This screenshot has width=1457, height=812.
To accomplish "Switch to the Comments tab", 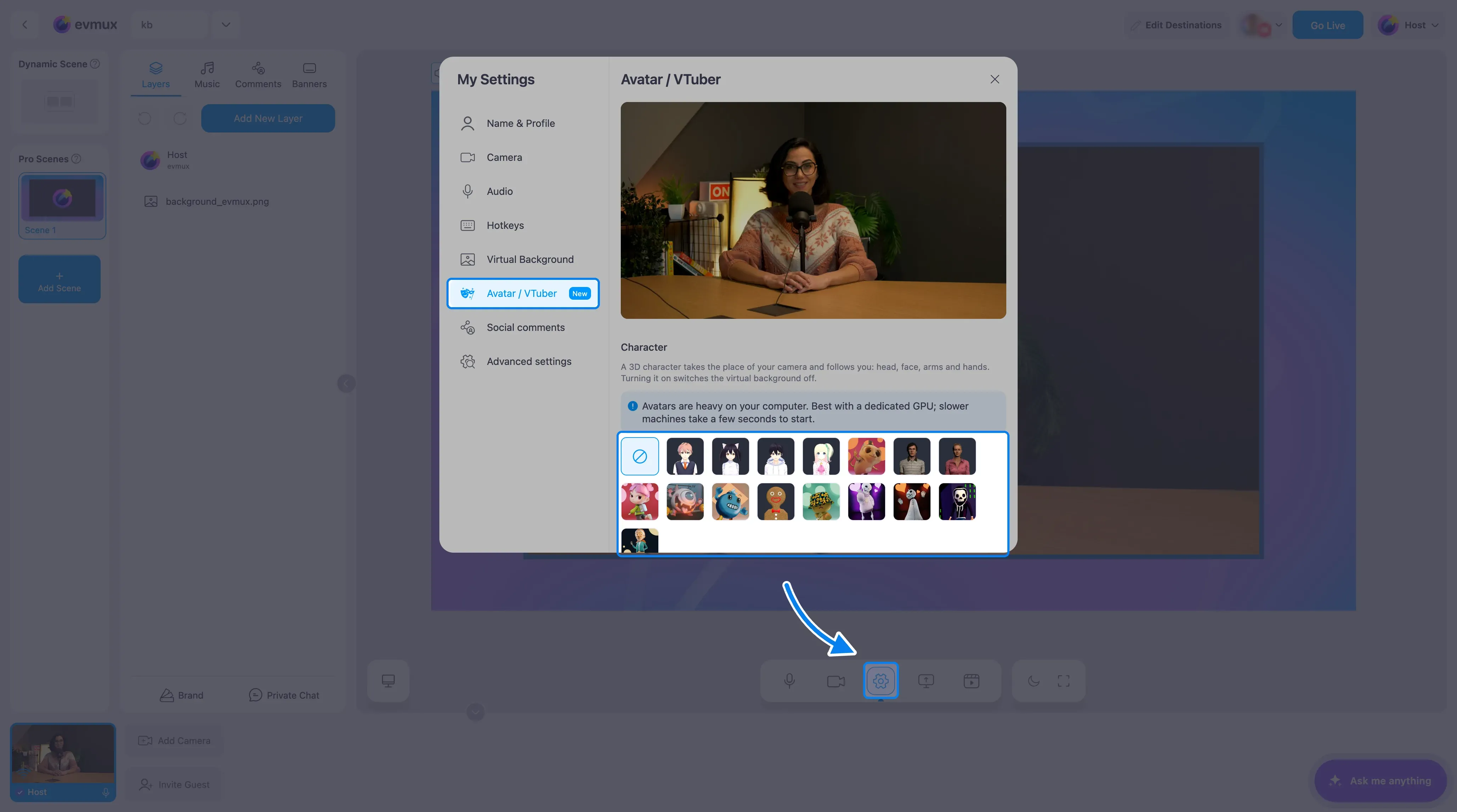I will click(258, 75).
